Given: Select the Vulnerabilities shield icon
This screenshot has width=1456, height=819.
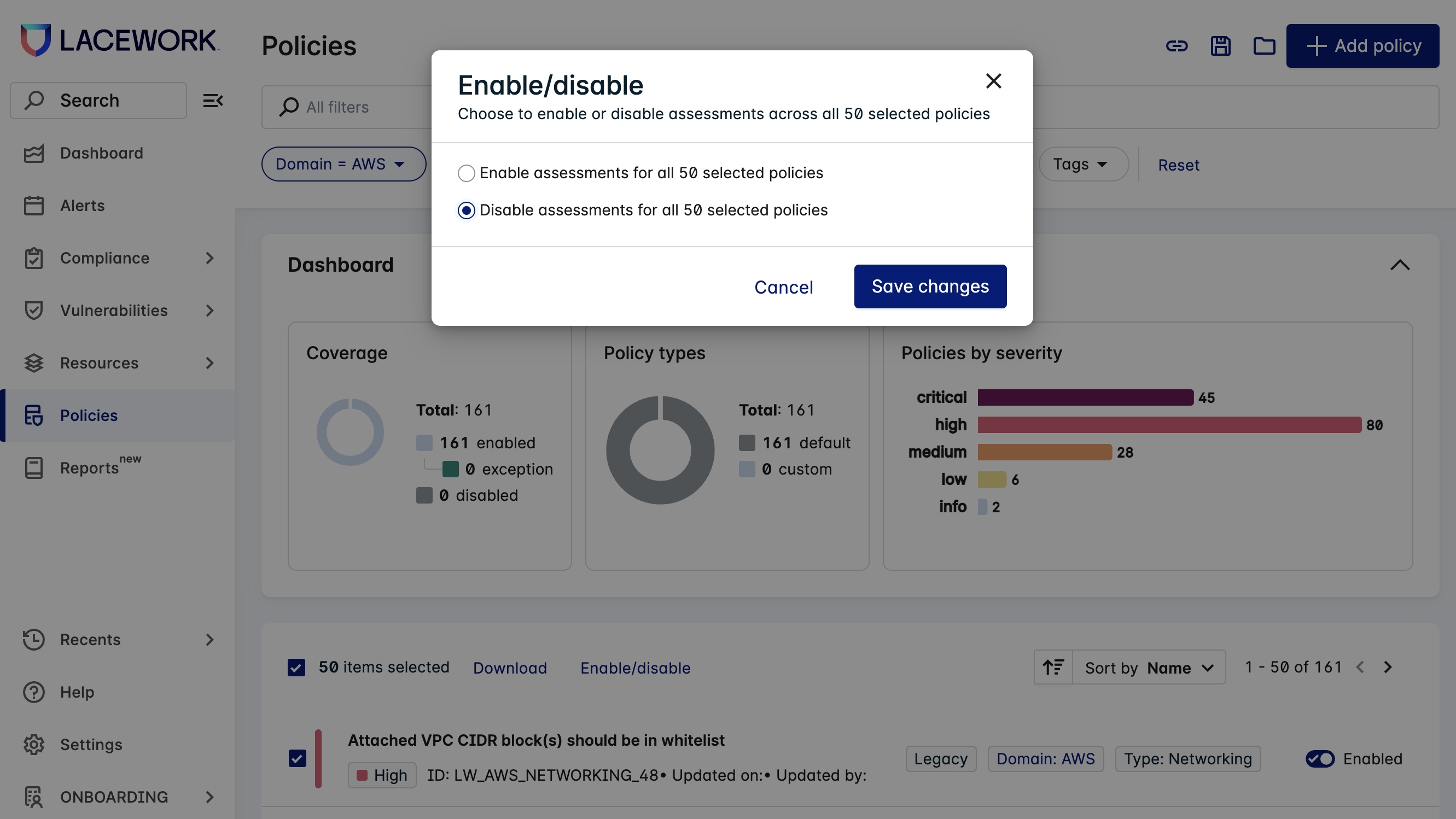Looking at the screenshot, I should pos(34,310).
